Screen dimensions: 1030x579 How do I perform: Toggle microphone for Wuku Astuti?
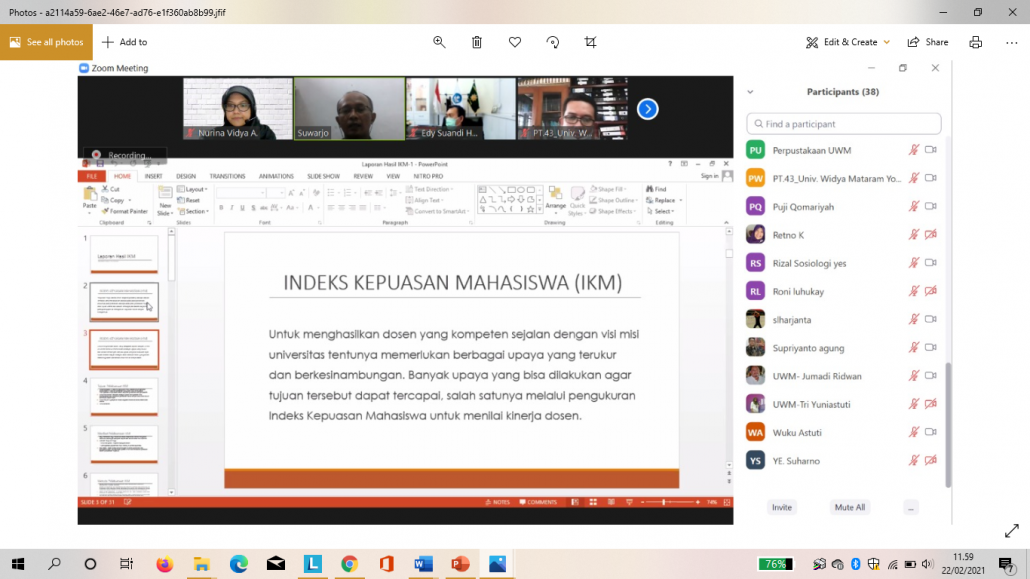[913, 432]
